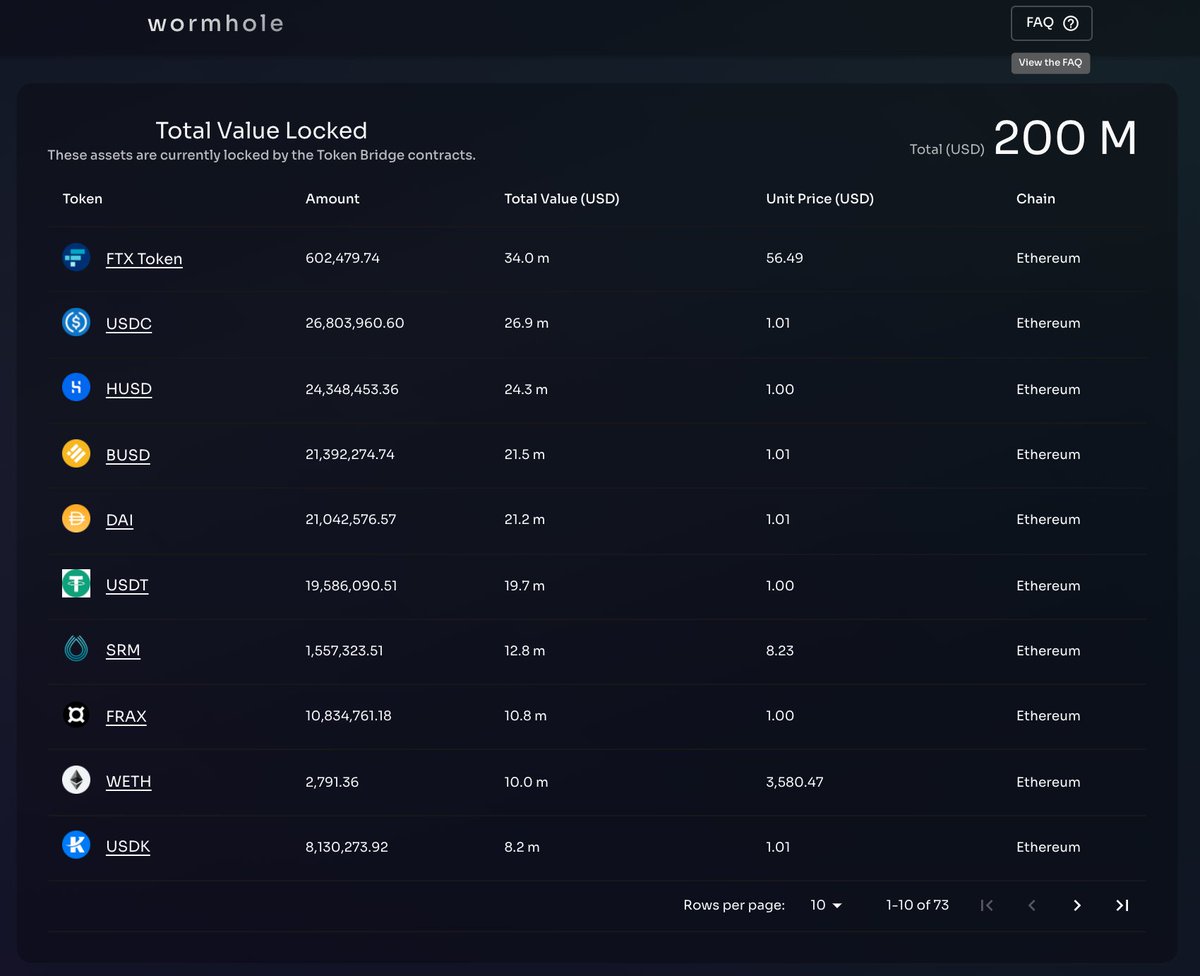
Task: Click the 200 M total figure
Action: coord(1066,138)
